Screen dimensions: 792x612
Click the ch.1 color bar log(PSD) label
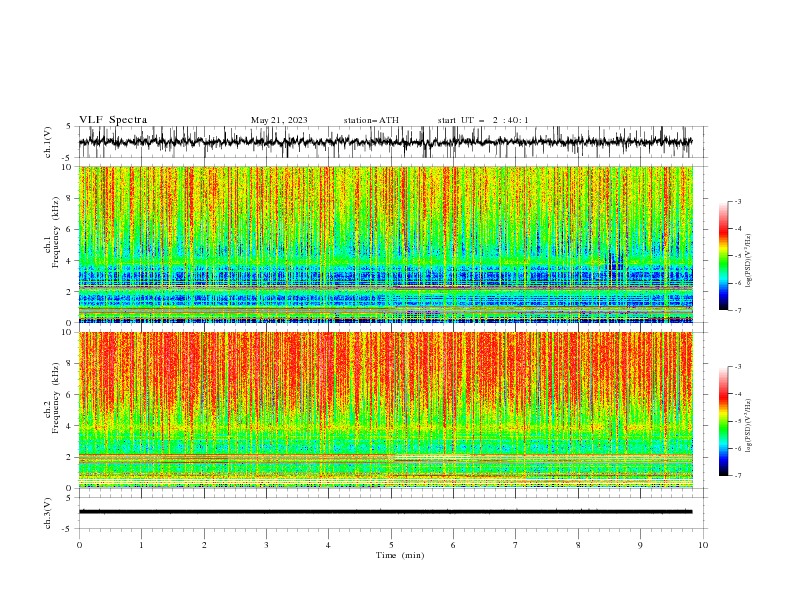(x=748, y=261)
